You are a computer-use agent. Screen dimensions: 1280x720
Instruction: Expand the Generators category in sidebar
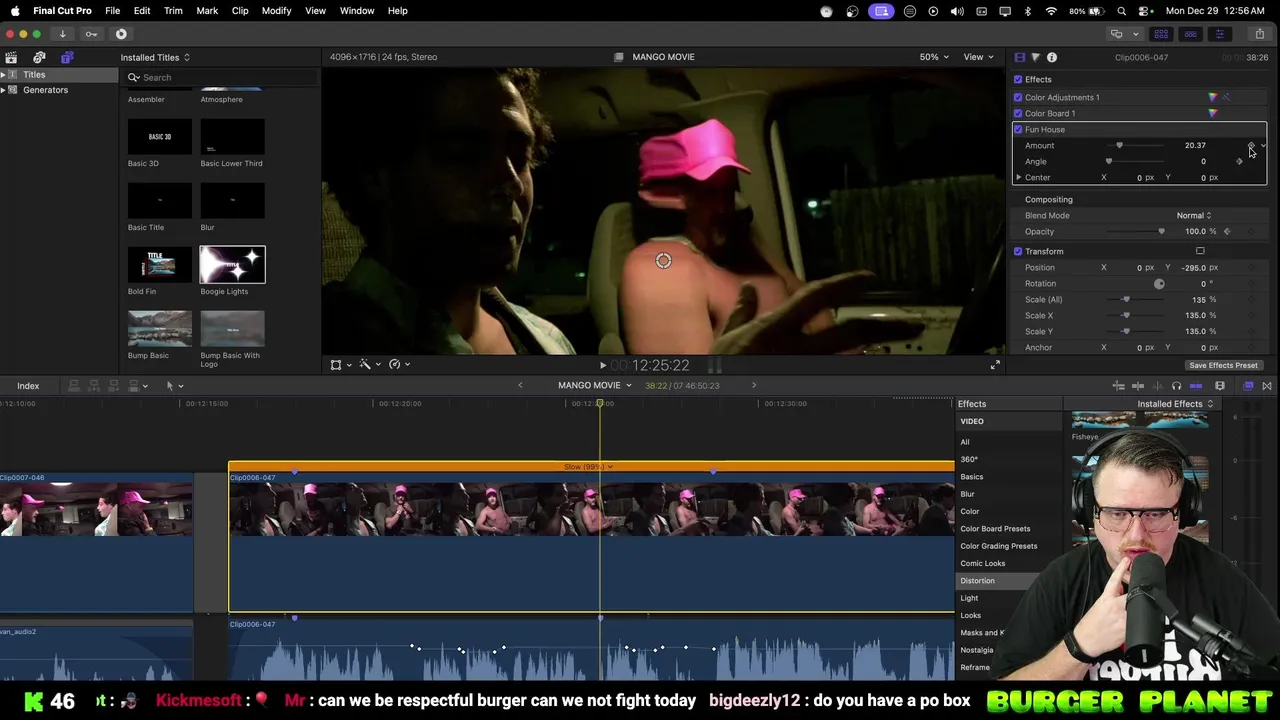click(4, 90)
